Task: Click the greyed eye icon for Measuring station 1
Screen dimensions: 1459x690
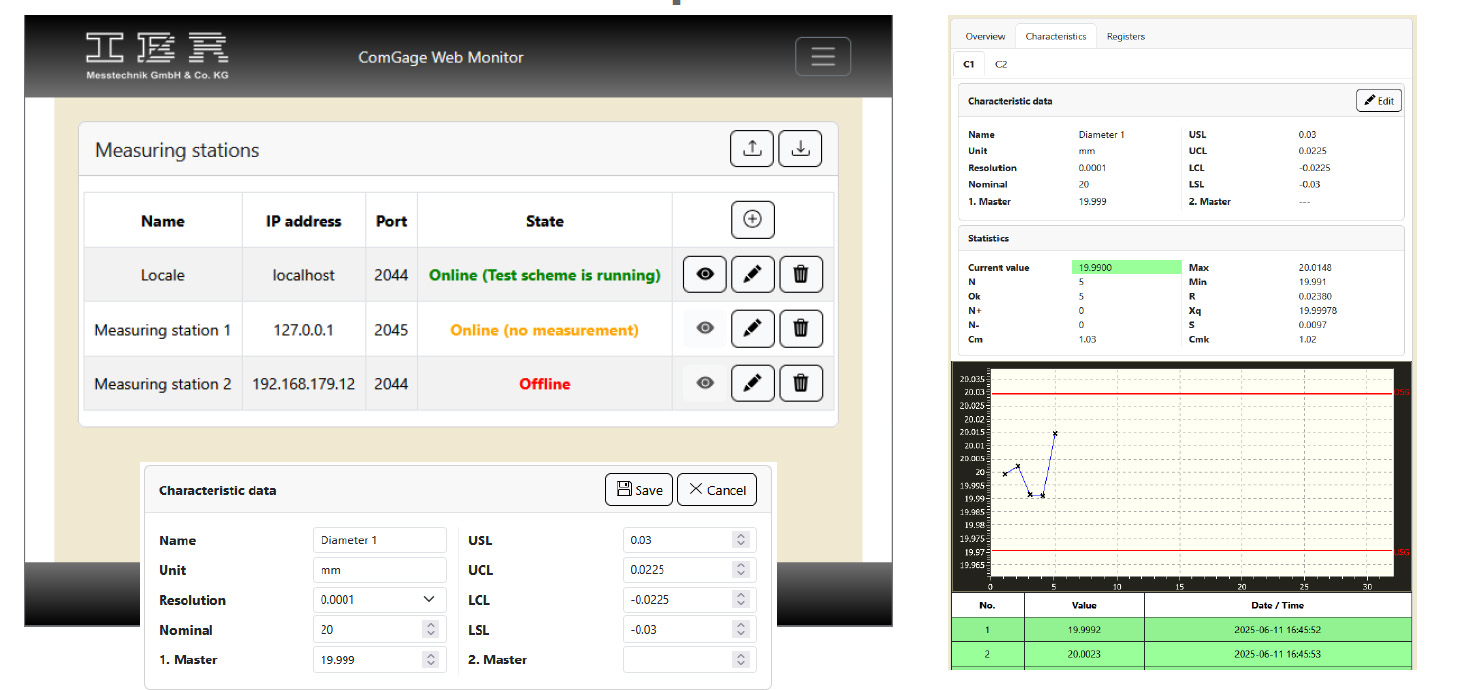Action: click(704, 328)
